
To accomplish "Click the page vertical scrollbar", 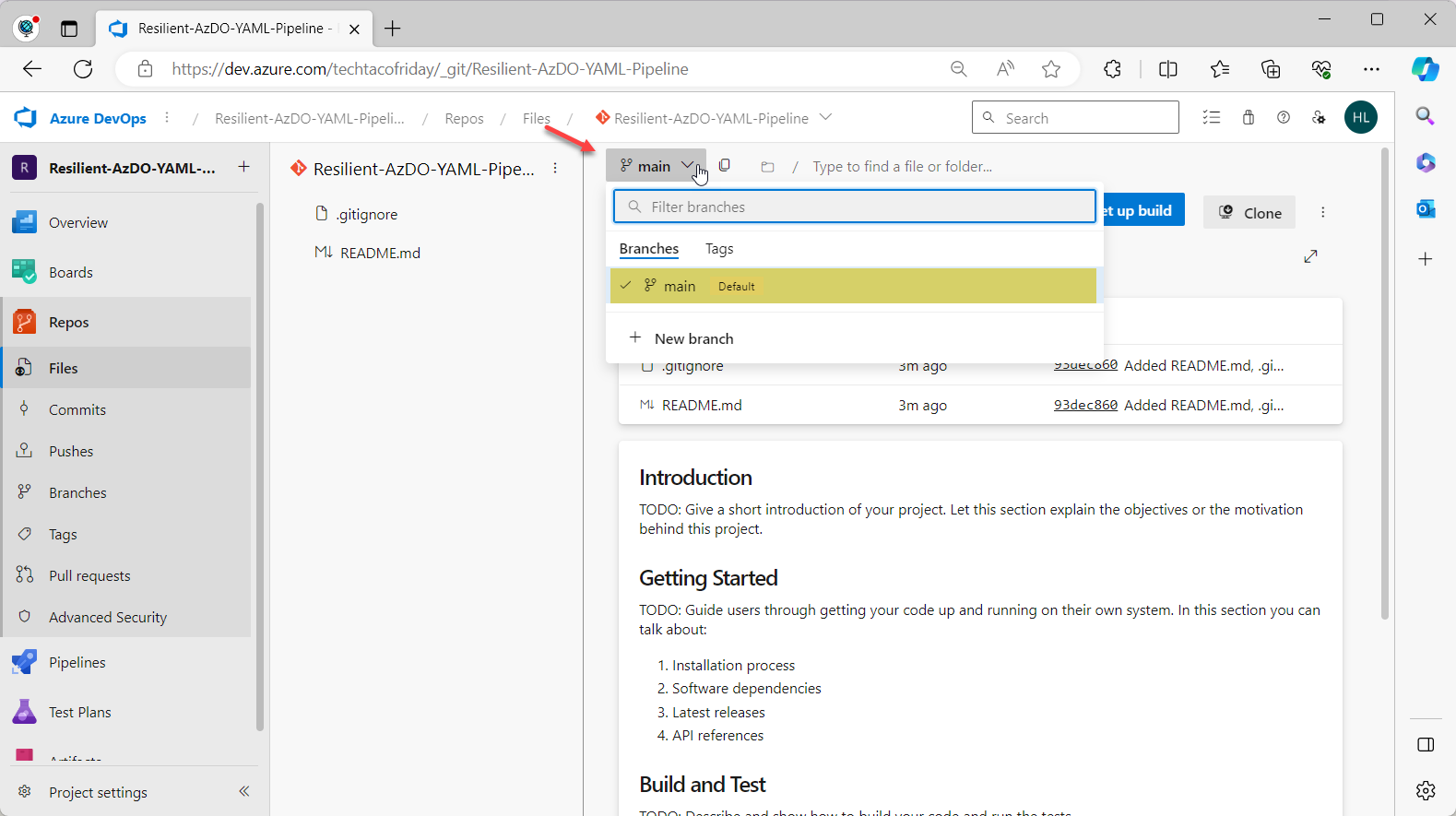I will (x=1385, y=384).
